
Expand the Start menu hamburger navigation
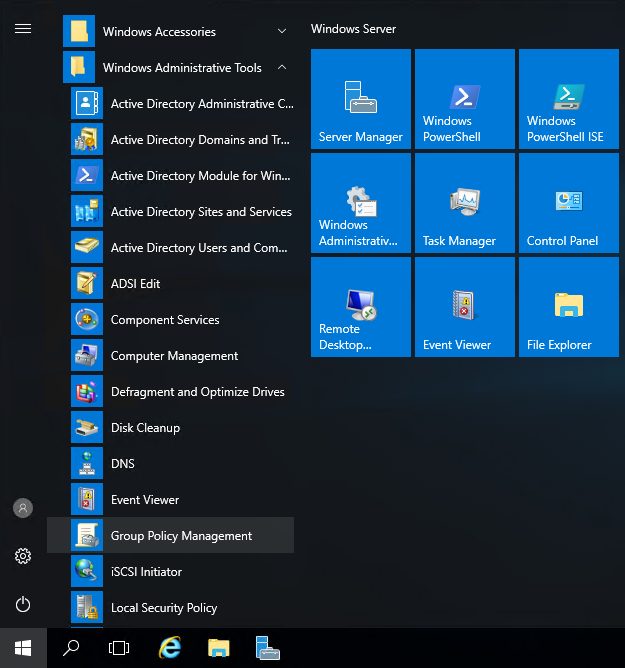tap(23, 28)
